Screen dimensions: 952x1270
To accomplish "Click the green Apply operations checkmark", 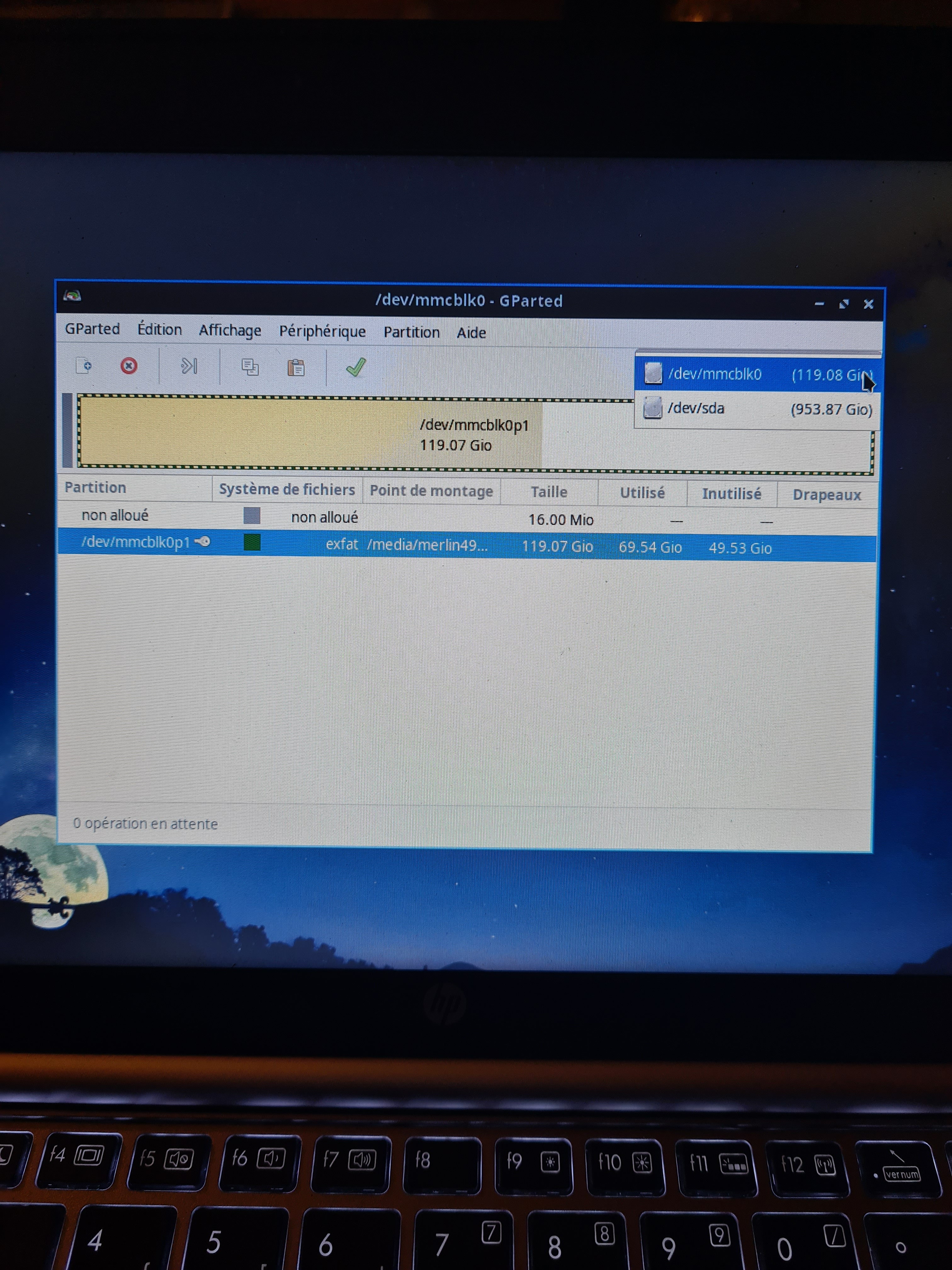I will pos(356,368).
